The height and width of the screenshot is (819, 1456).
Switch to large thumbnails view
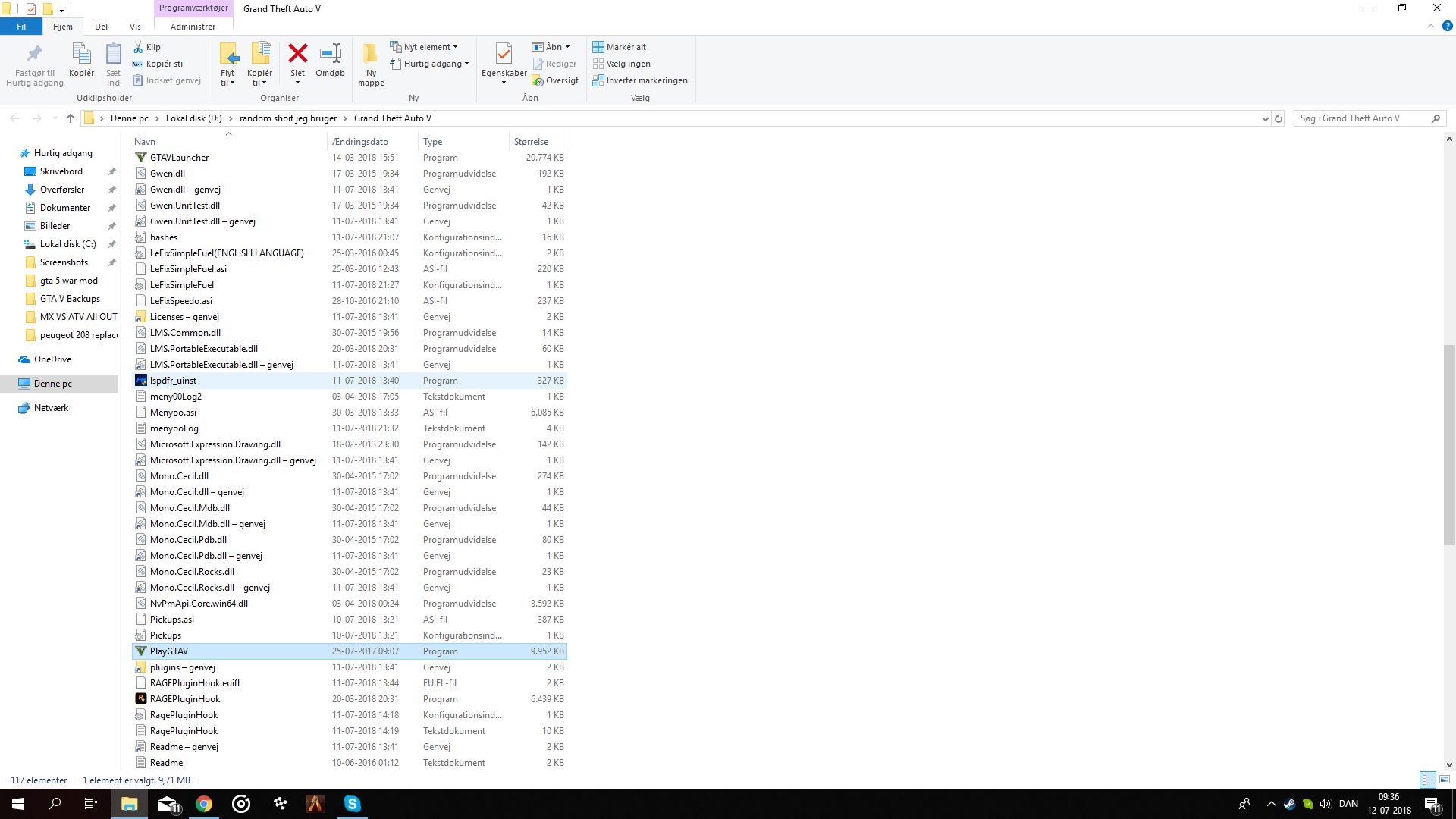click(x=1445, y=780)
